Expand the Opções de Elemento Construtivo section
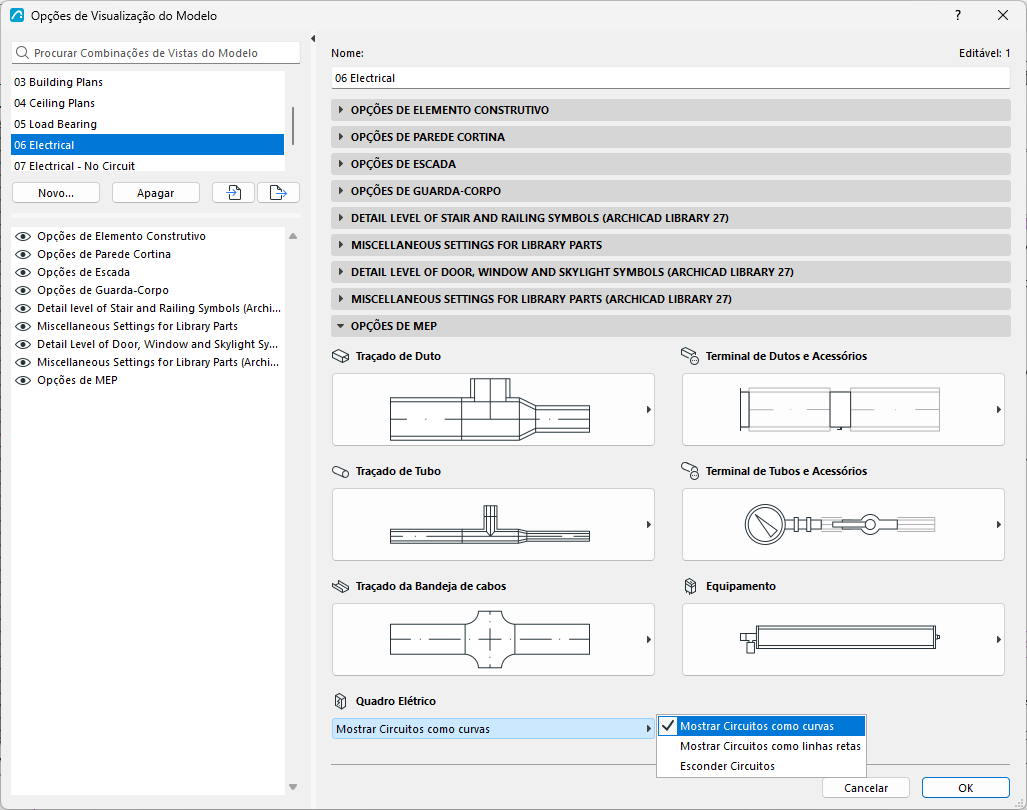 tap(671, 110)
